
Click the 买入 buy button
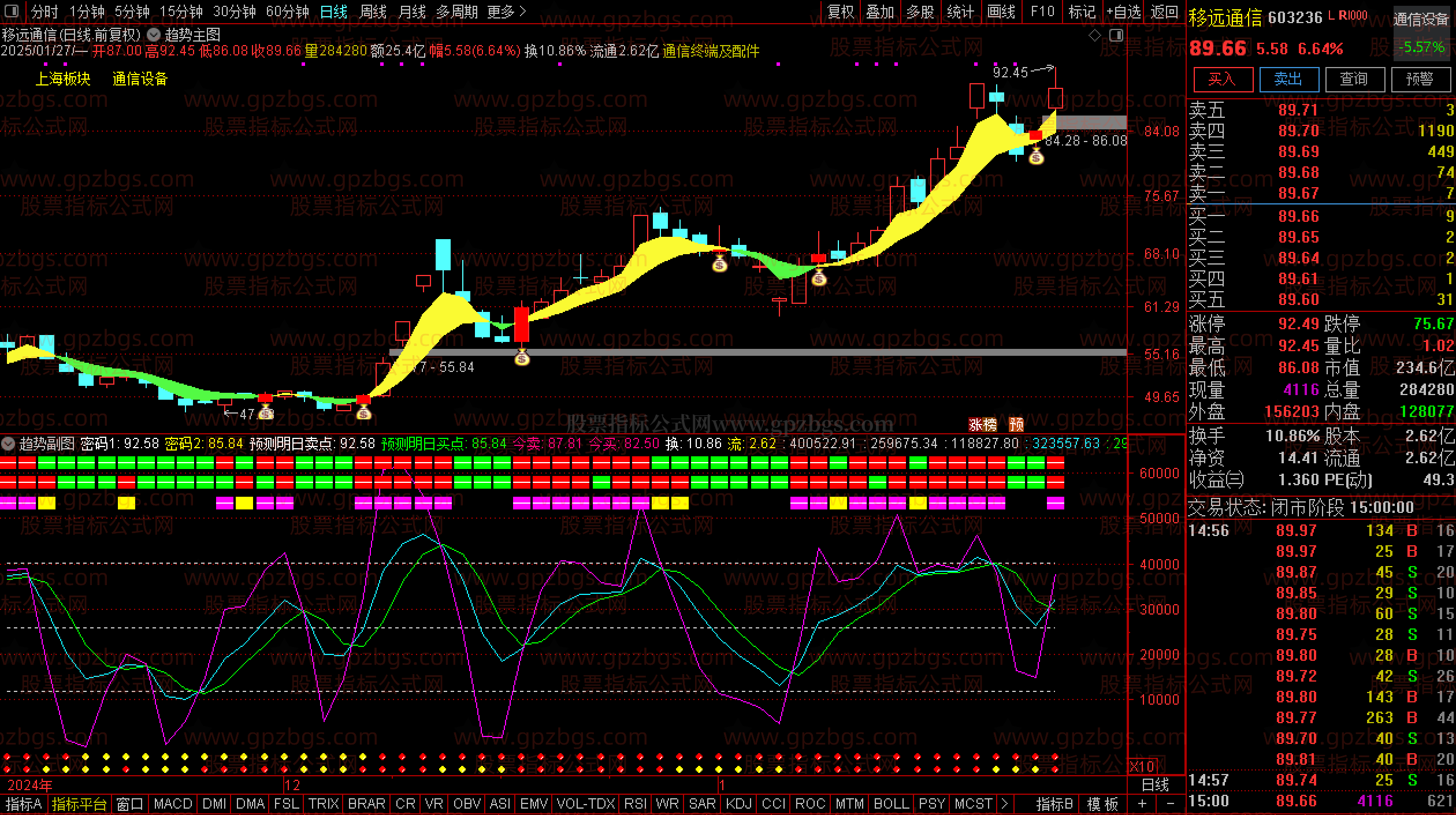click(x=1223, y=79)
